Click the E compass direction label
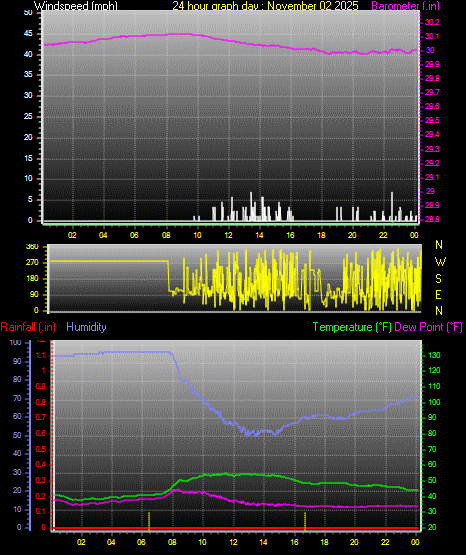 pos(438,294)
